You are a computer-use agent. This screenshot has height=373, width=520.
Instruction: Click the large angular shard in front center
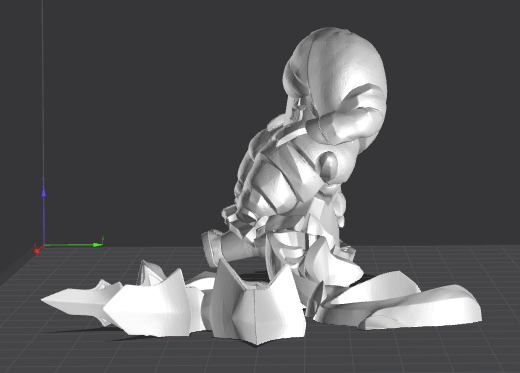(x=258, y=302)
